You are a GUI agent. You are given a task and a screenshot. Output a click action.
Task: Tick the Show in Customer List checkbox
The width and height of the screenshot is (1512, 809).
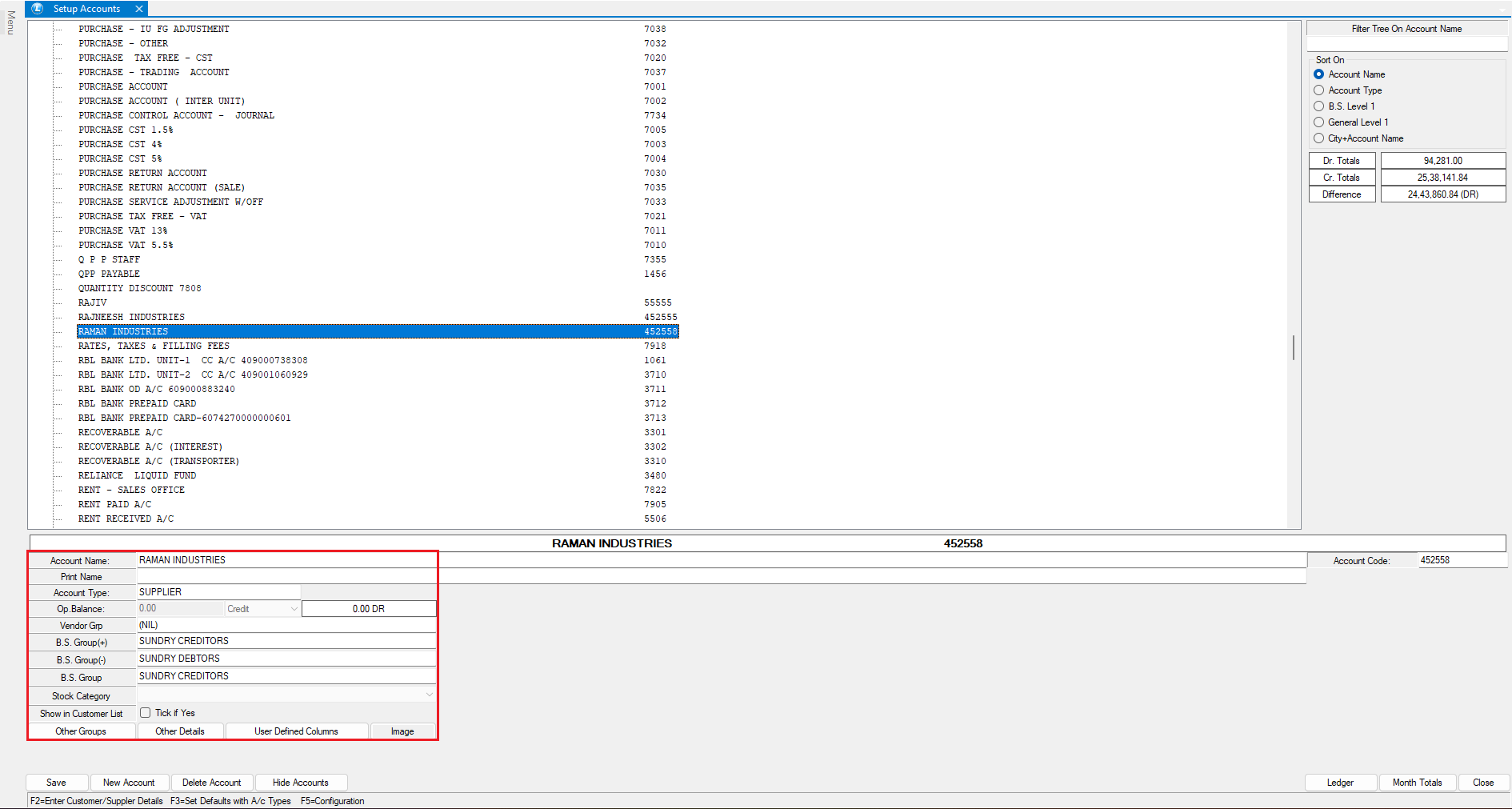pyautogui.click(x=146, y=713)
